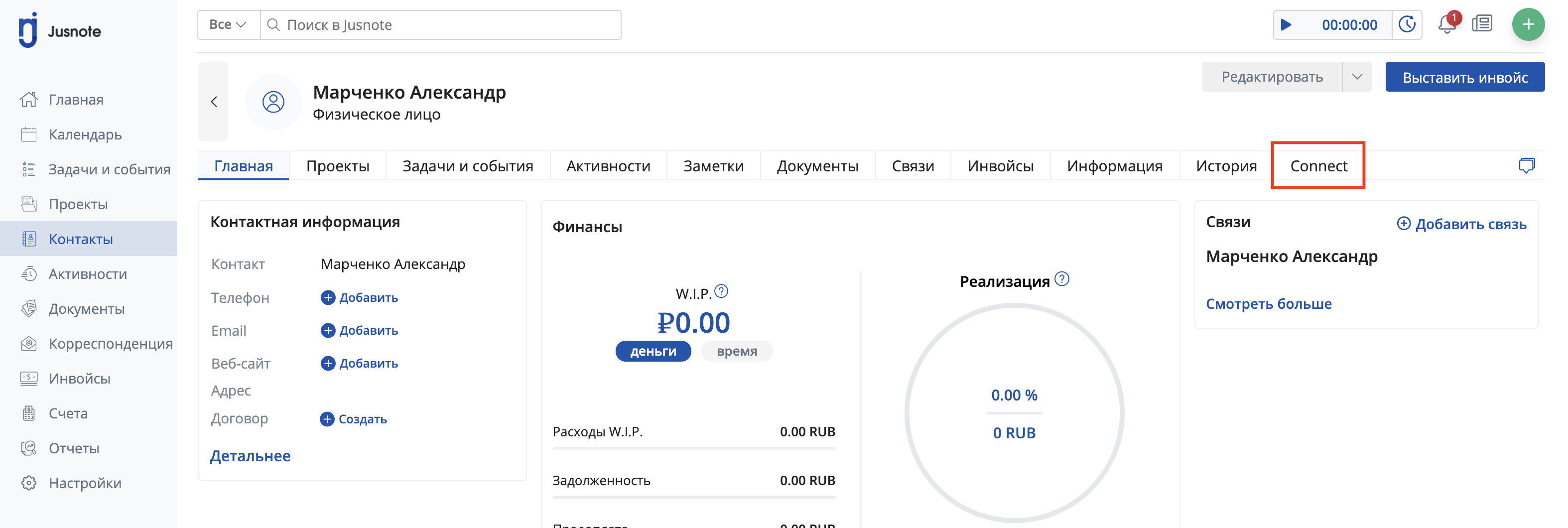Open the timer history clock icon

1407,25
